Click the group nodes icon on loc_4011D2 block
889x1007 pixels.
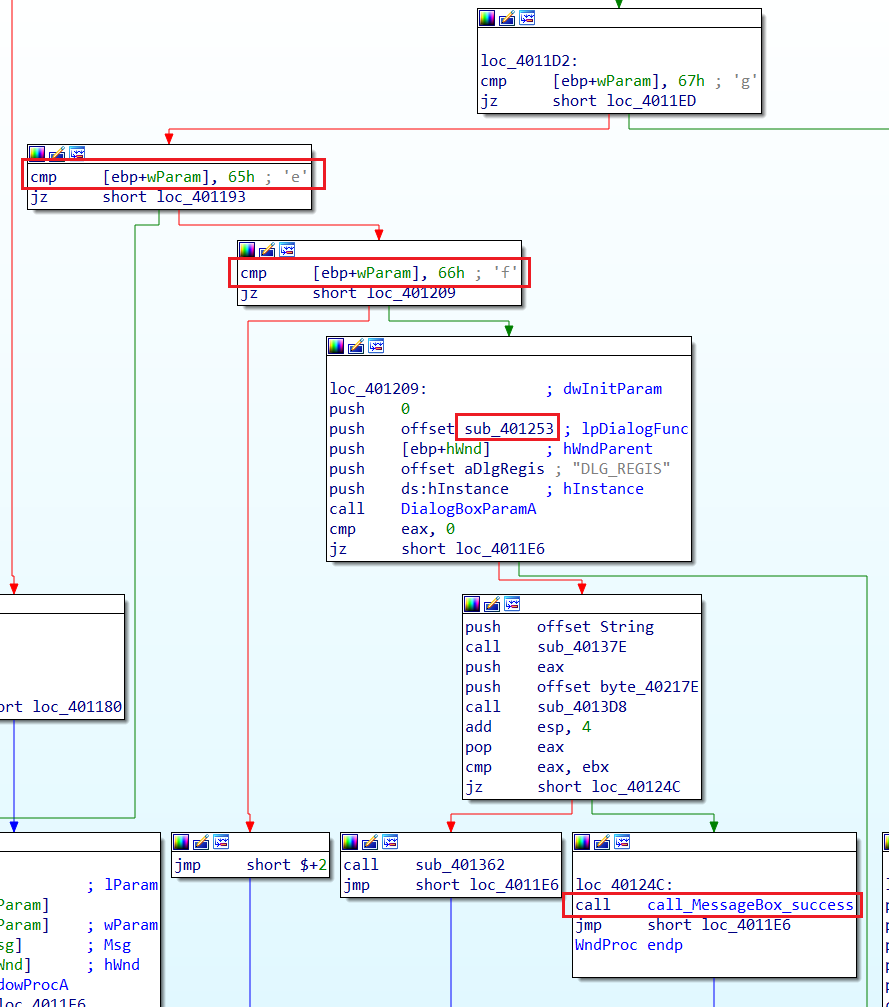coord(526,18)
